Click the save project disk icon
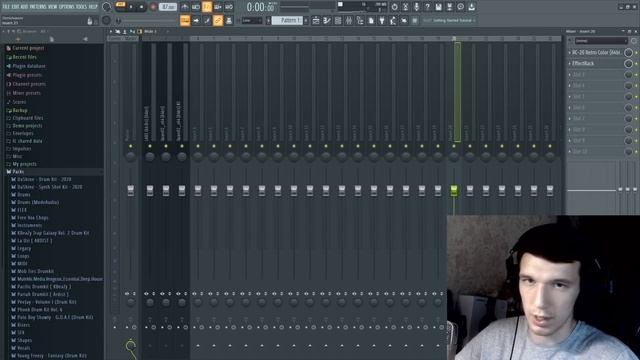640x360 pixels. 438,7
